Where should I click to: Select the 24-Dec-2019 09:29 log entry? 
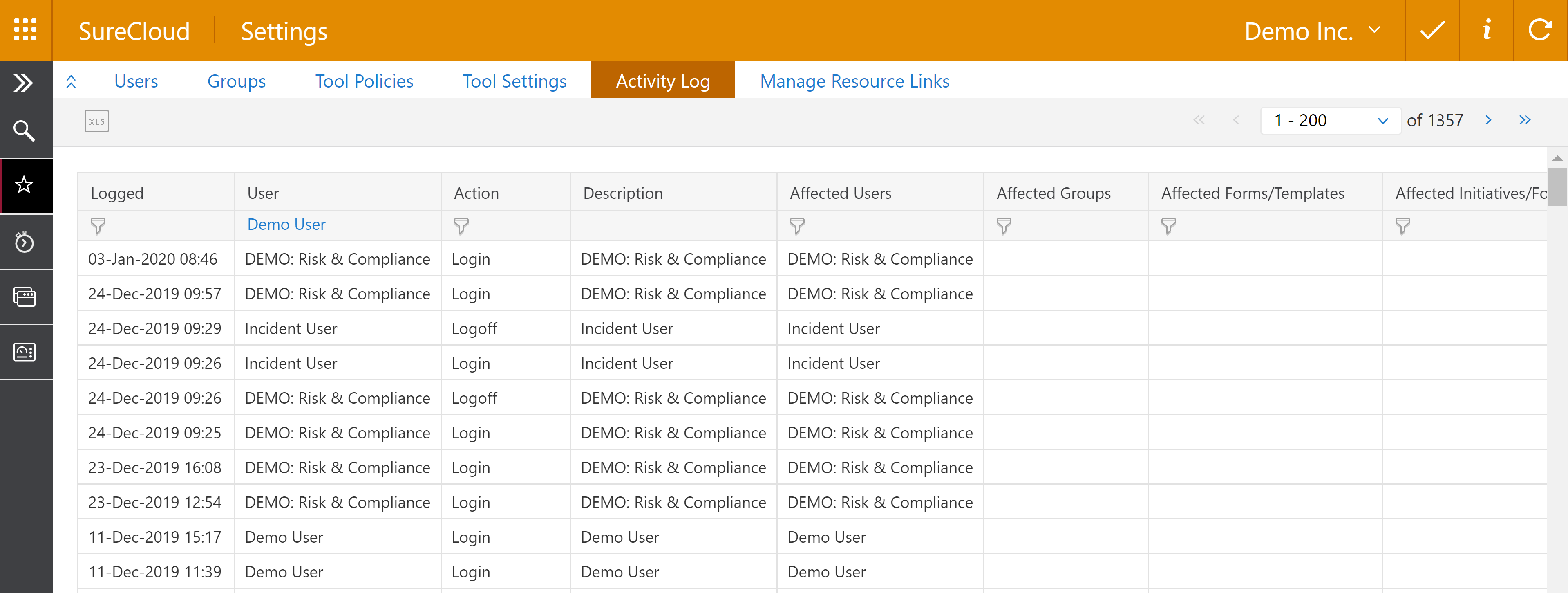[813, 328]
